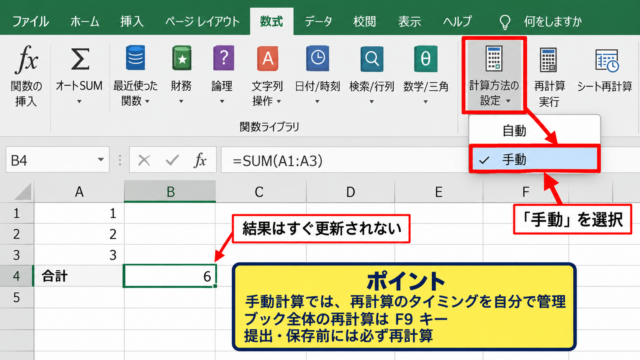Open the Name Box dropdown arrow

click(100, 160)
